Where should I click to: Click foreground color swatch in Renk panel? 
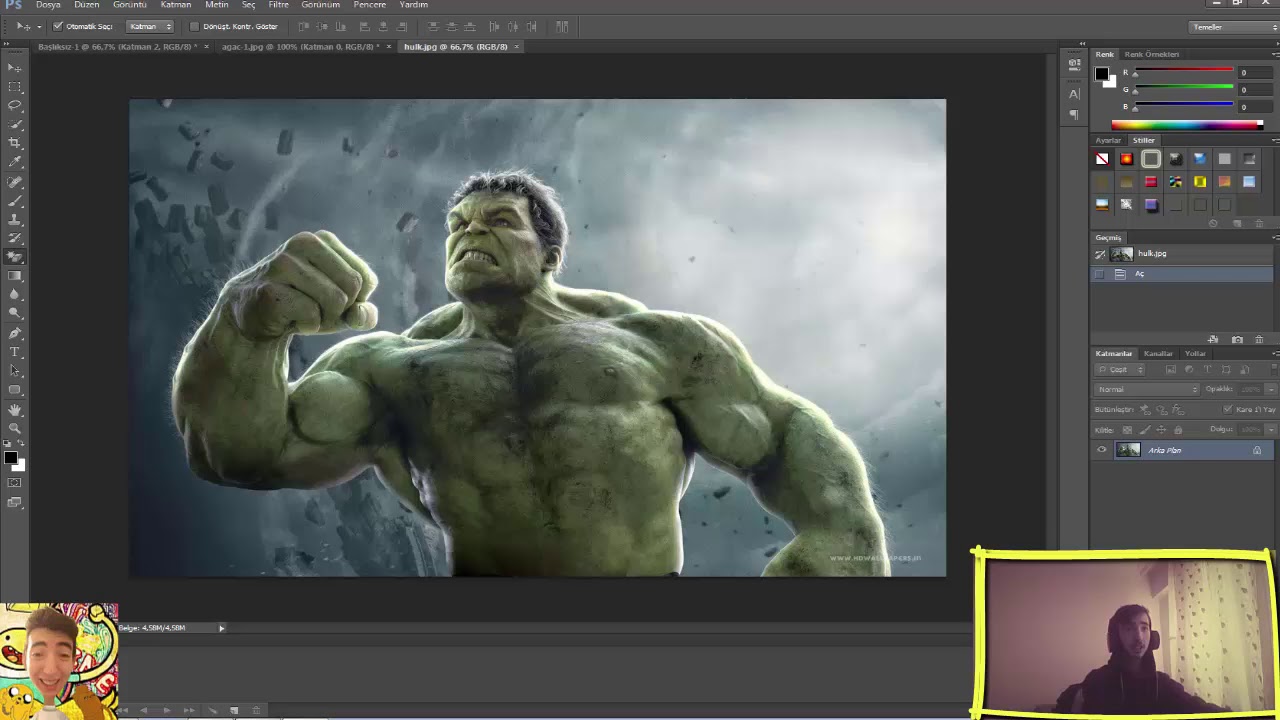(1101, 74)
